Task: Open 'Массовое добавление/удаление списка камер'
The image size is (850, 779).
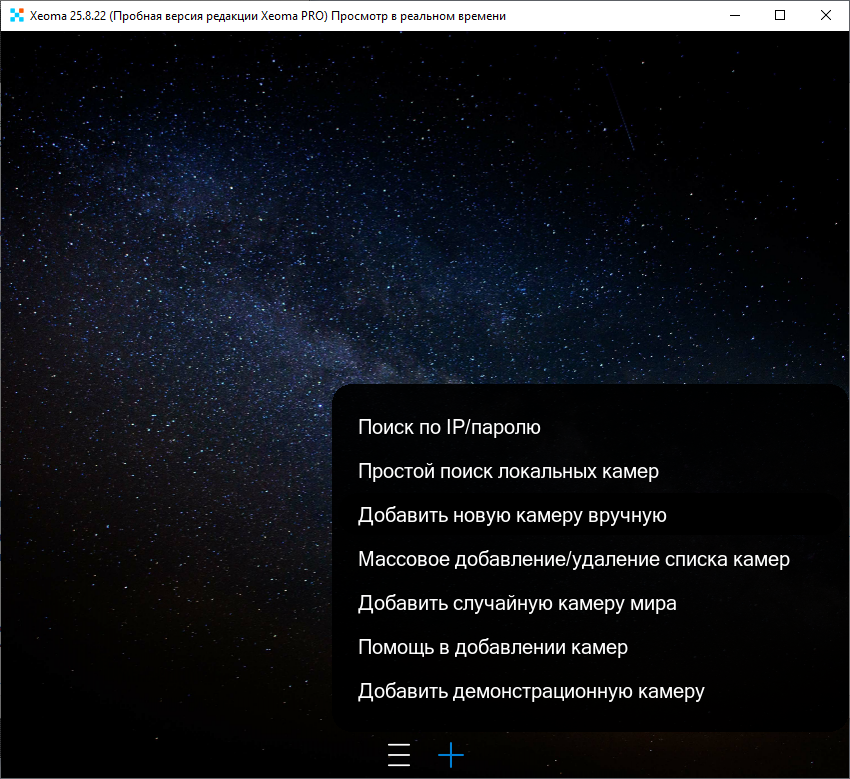Action: pyautogui.click(x=573, y=559)
